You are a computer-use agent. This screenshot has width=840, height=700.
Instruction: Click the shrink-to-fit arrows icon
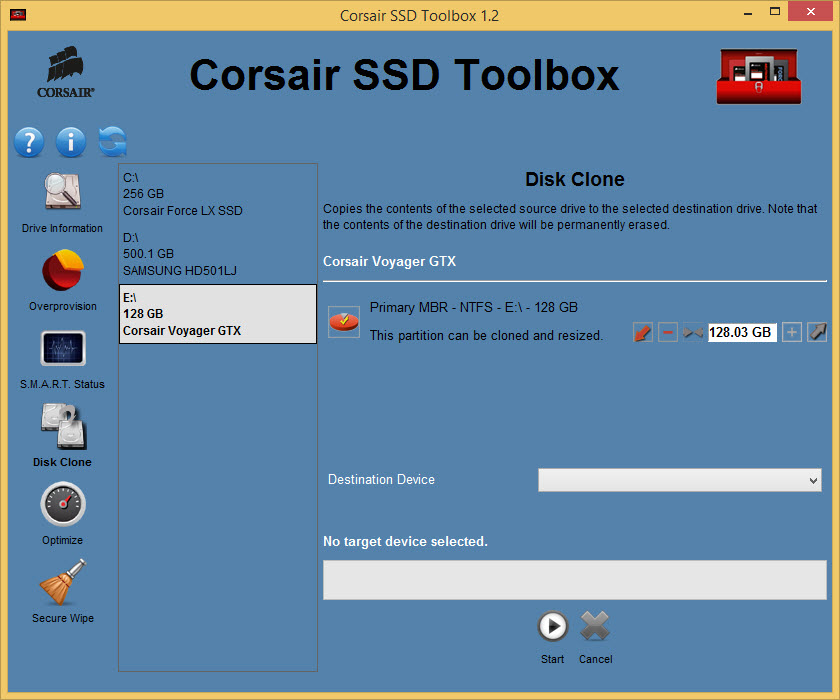(x=693, y=333)
